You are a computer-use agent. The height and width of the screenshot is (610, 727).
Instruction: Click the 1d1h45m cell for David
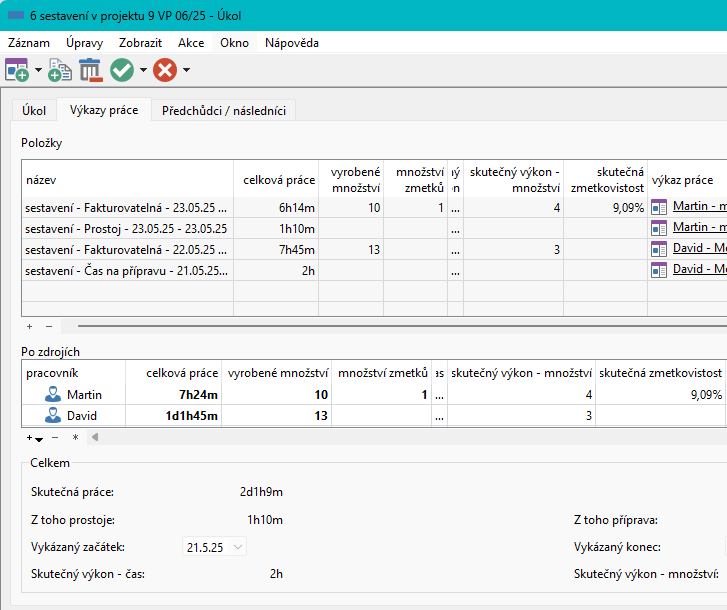[x=174, y=416]
